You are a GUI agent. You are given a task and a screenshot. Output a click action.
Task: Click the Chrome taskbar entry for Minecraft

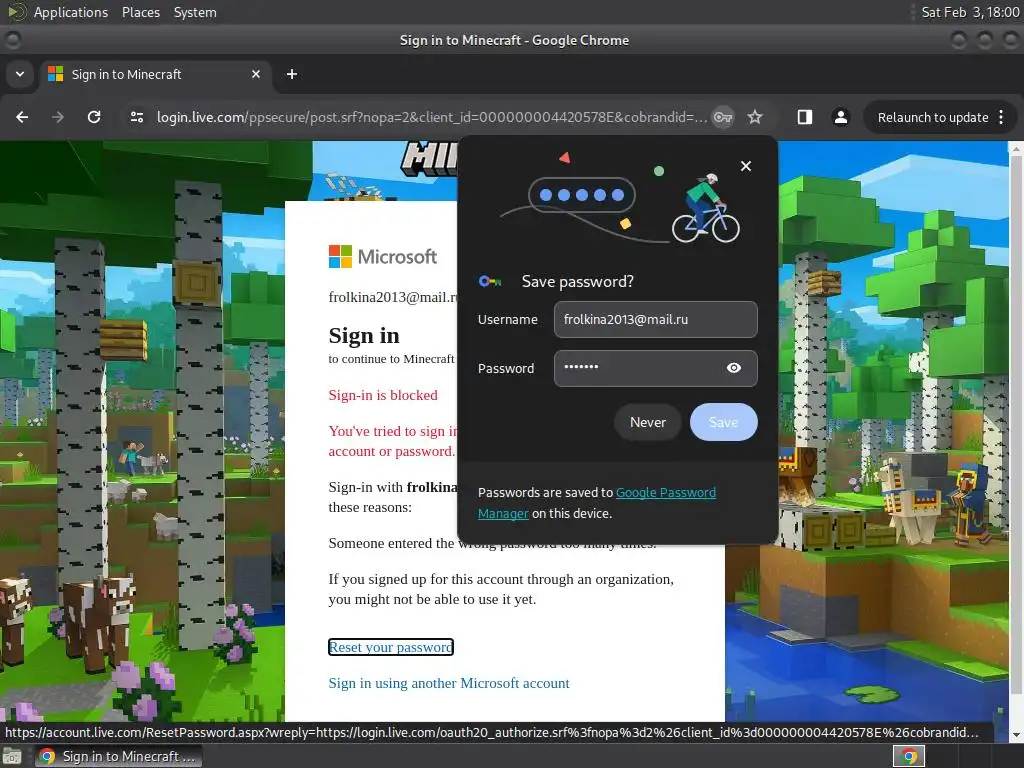118,756
